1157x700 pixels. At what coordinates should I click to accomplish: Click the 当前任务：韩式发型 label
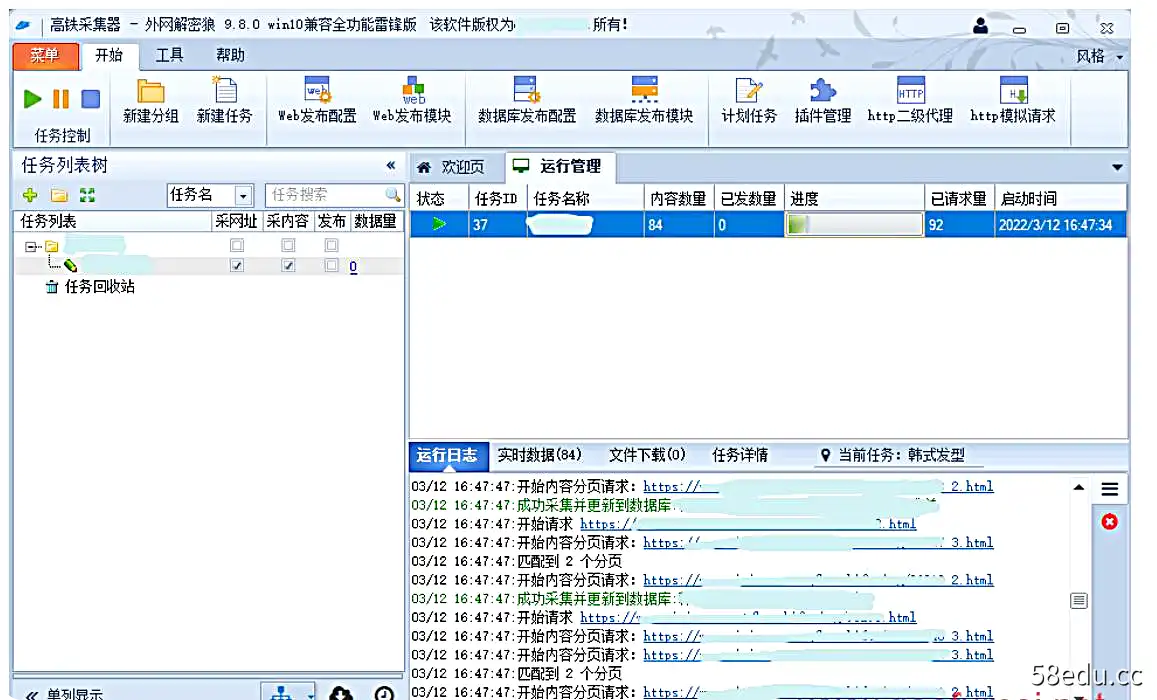pos(901,455)
